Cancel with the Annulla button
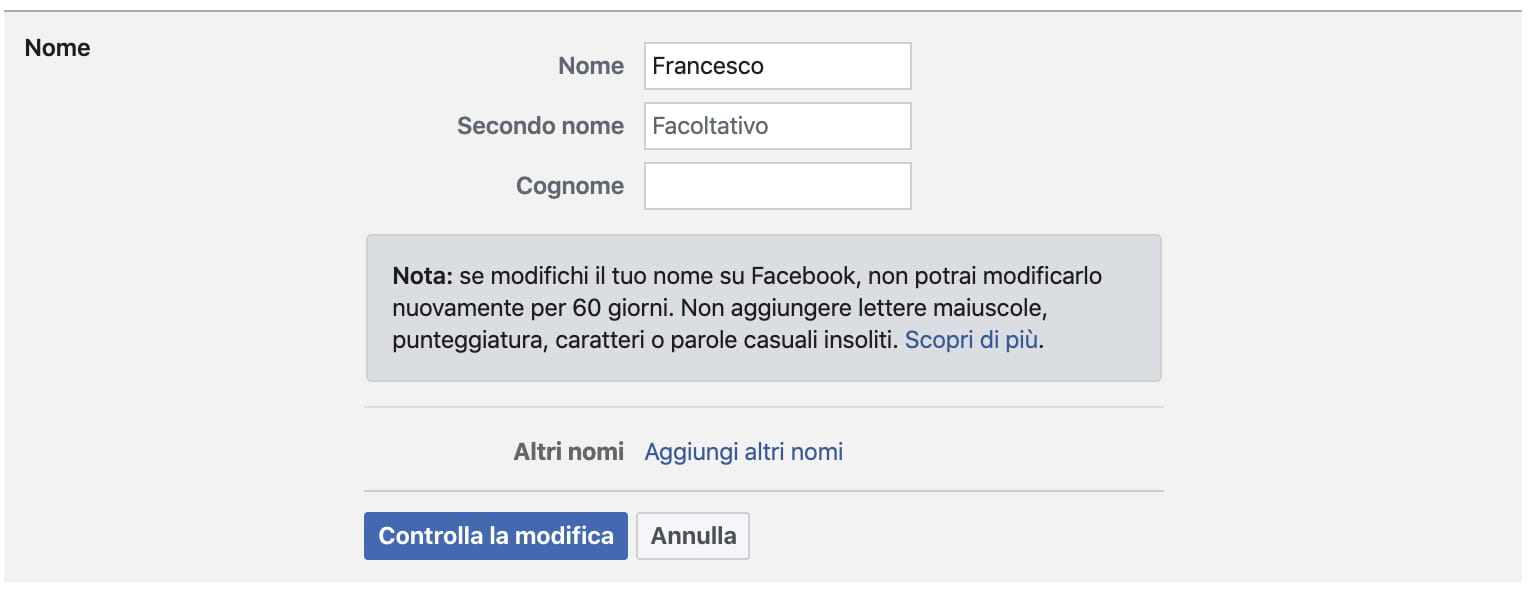Screen dimensions: 1532x590 692,536
